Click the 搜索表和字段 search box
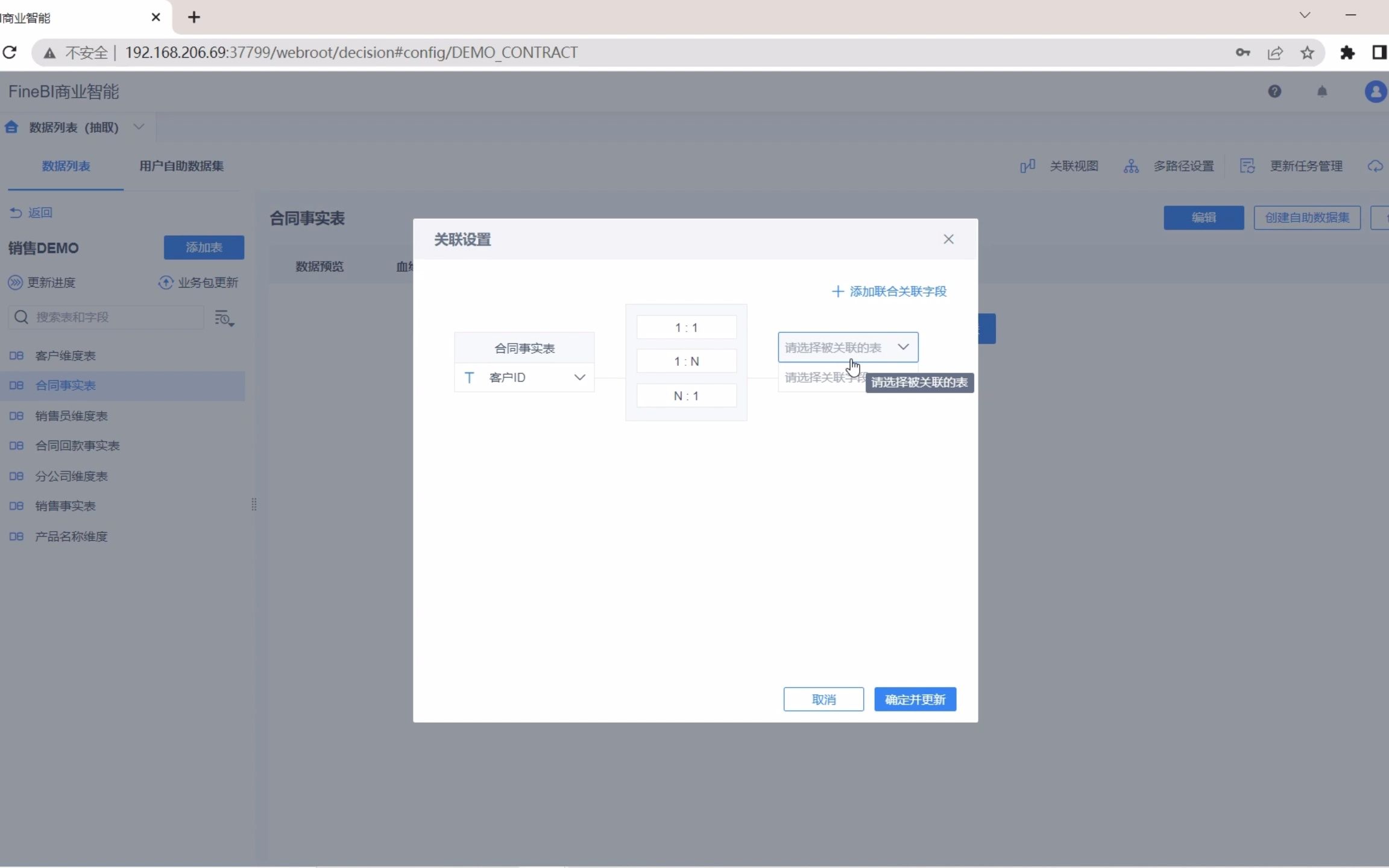The width and height of the screenshot is (1389, 868). point(106,317)
